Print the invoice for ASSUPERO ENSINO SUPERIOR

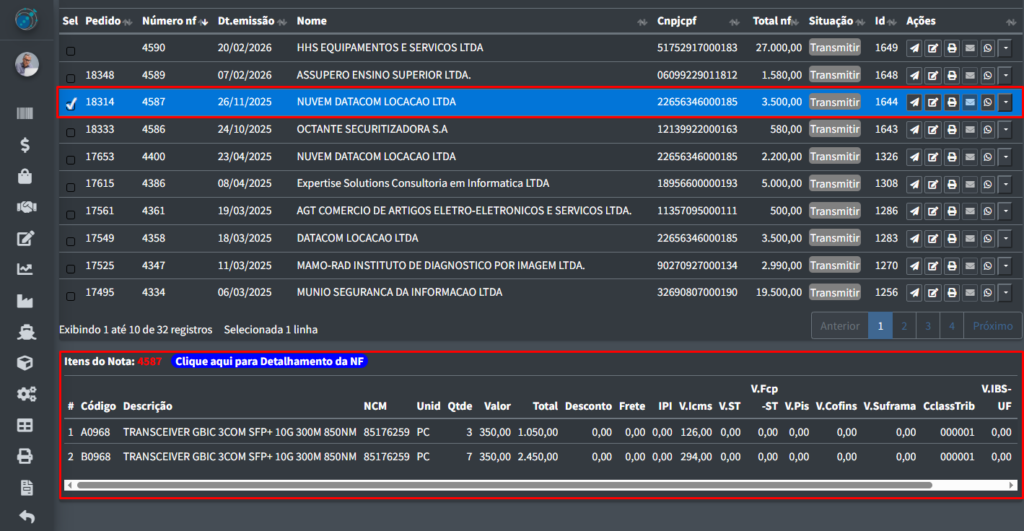[951, 75]
